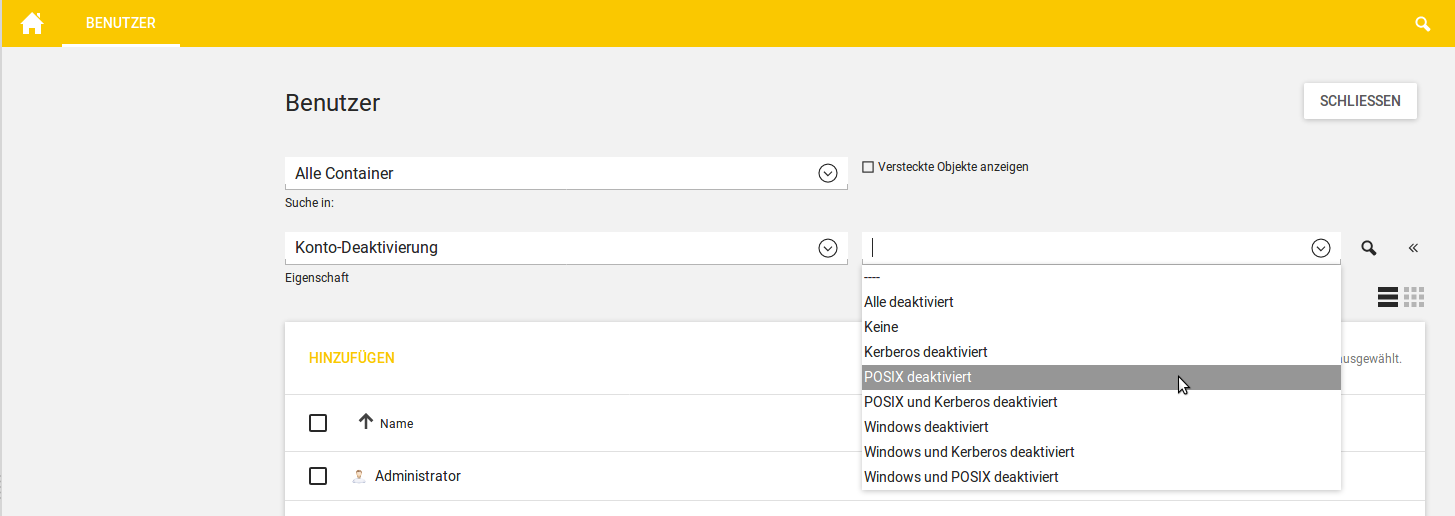
Task: Tick the select-all checkbox in header
Action: (318, 423)
